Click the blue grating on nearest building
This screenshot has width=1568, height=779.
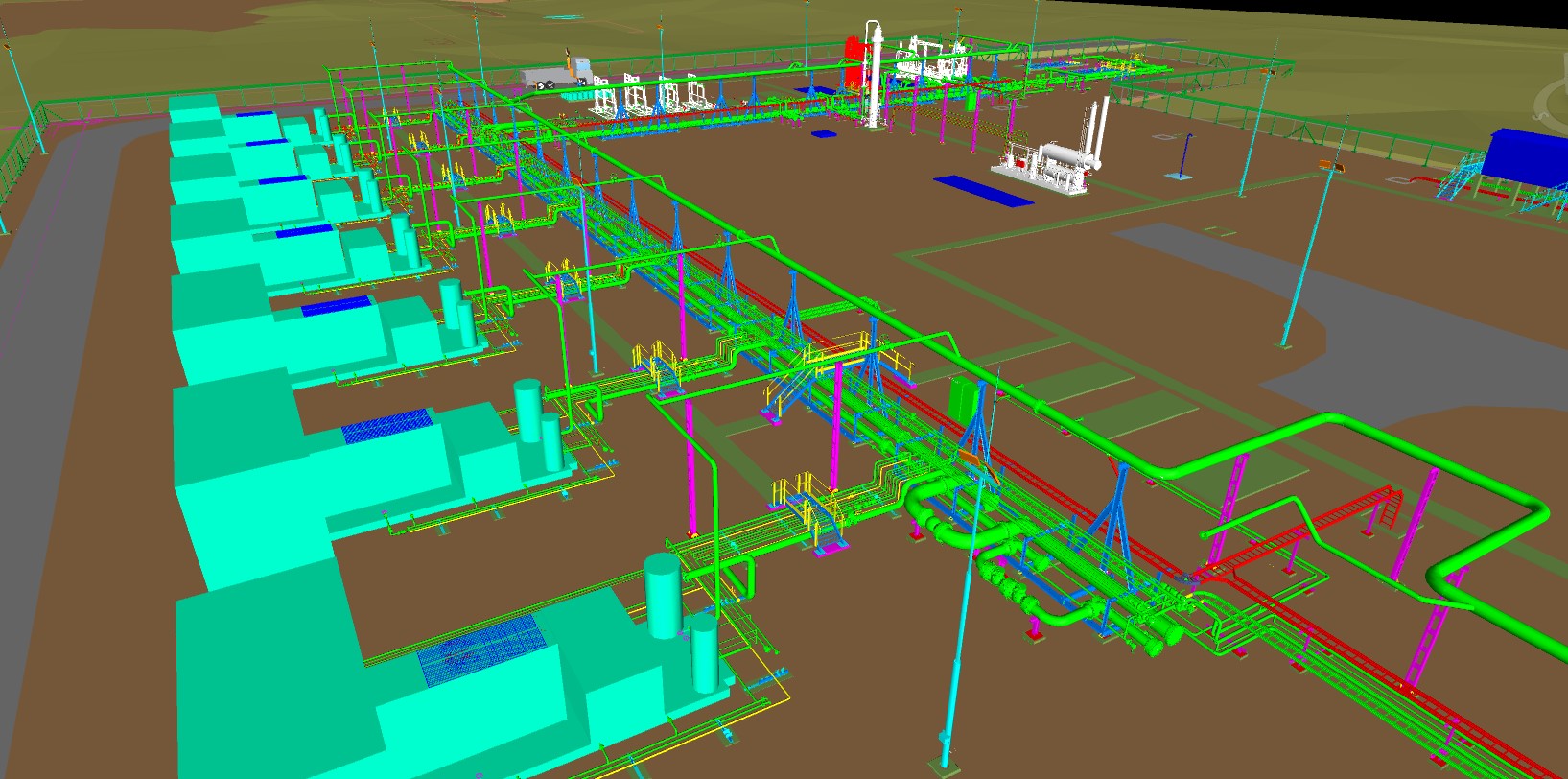click(480, 649)
